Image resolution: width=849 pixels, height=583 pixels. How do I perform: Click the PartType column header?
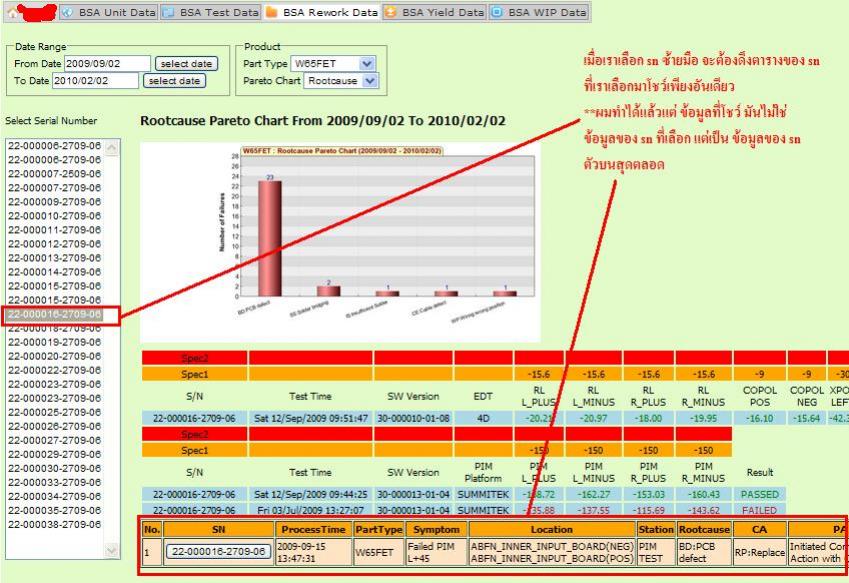click(x=379, y=529)
